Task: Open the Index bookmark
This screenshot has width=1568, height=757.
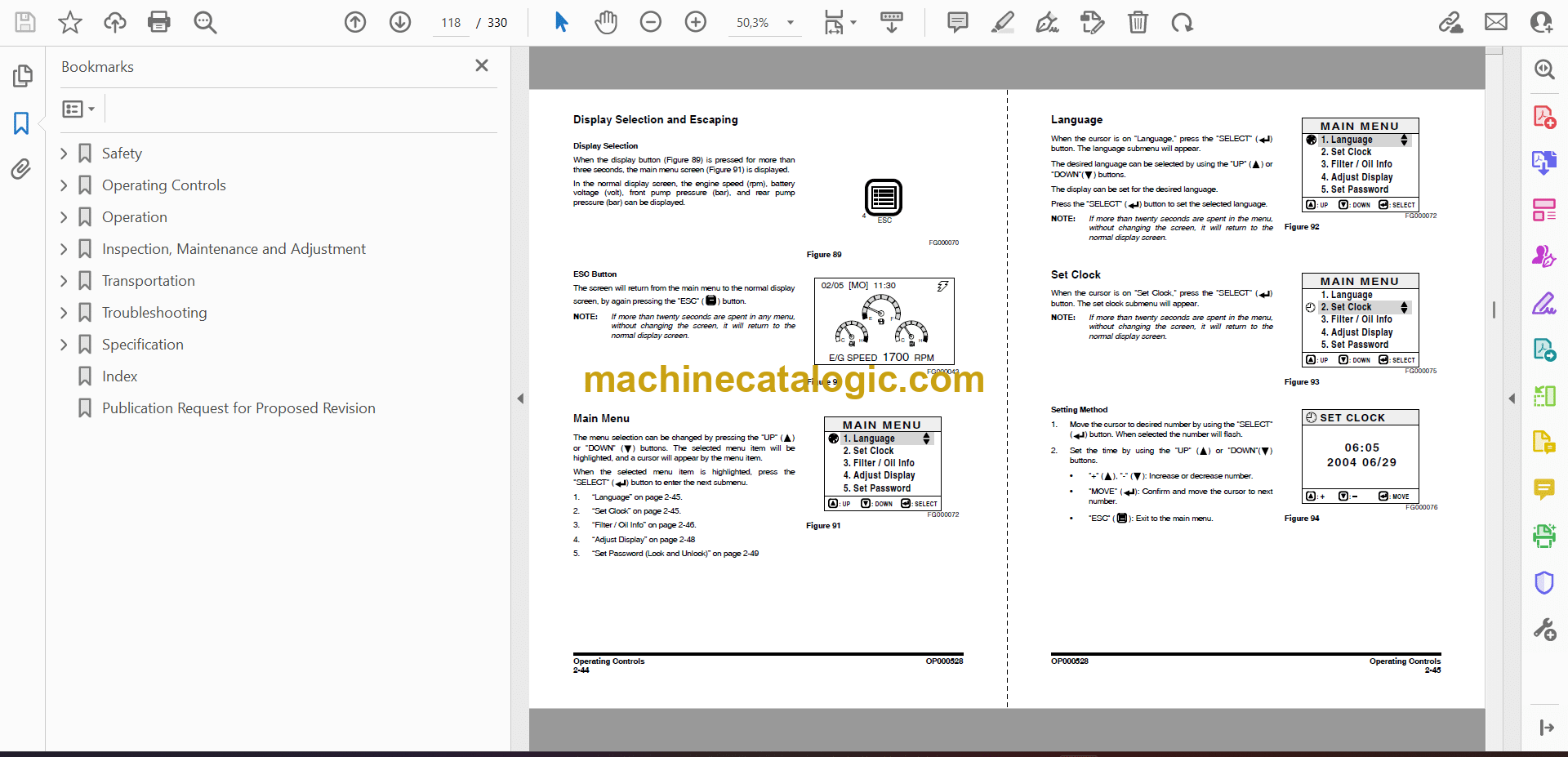Action: click(x=119, y=376)
